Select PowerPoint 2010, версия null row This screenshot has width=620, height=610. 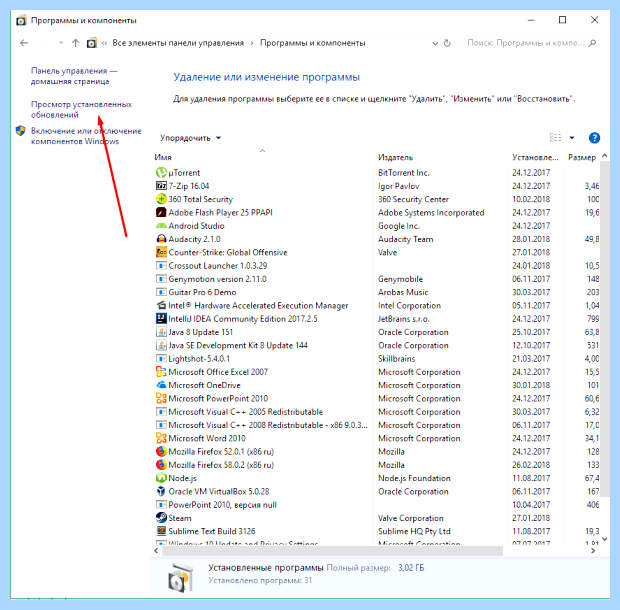tap(377, 505)
